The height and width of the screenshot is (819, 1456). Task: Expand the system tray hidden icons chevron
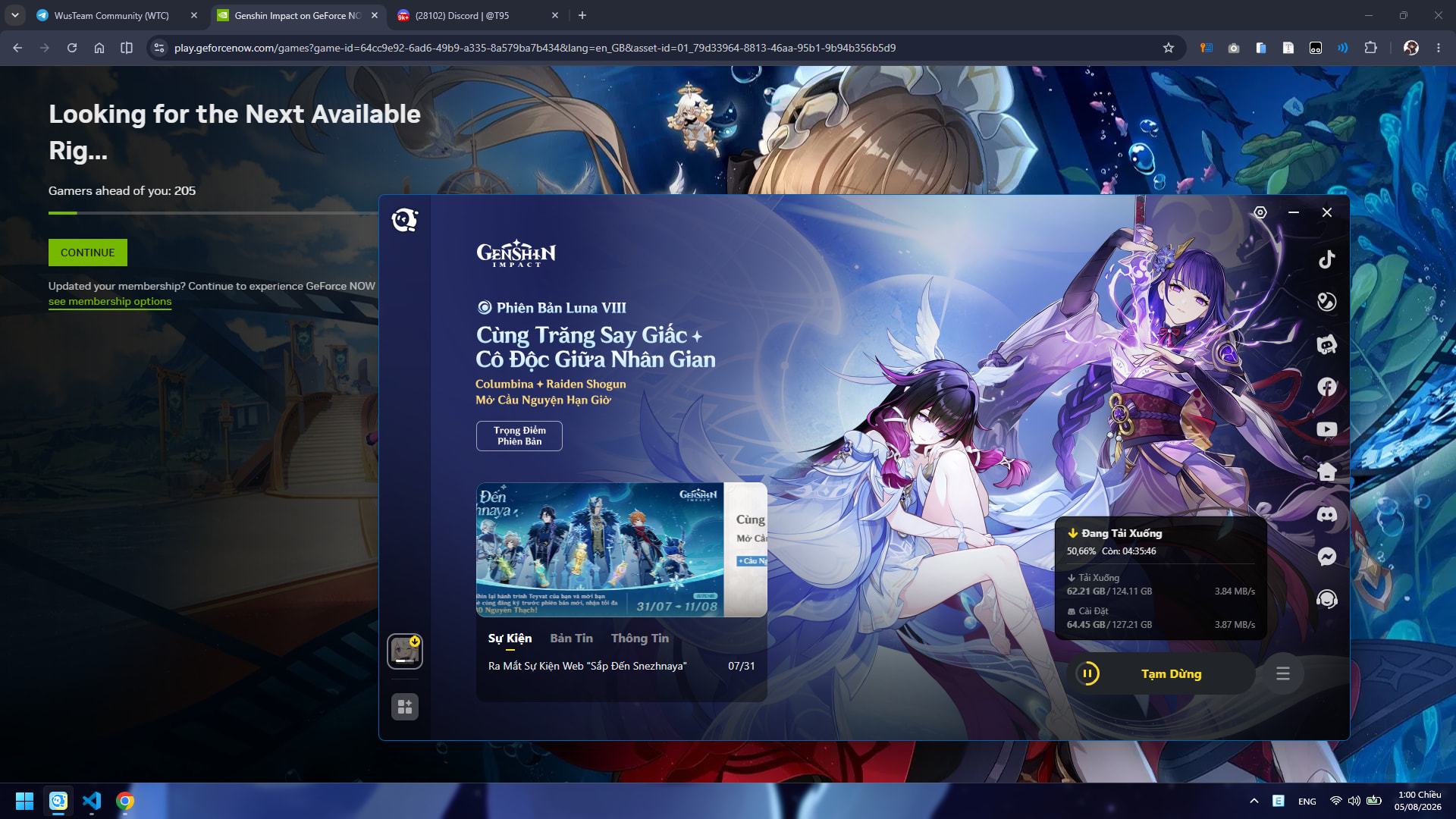click(x=1254, y=801)
